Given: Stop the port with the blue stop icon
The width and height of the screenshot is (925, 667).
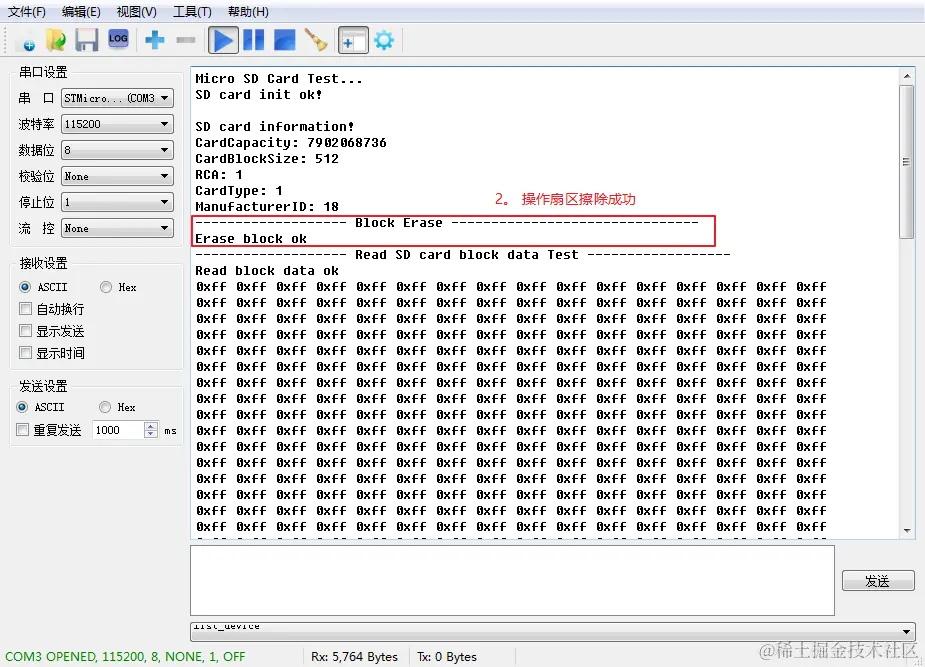Looking at the screenshot, I should (285, 40).
